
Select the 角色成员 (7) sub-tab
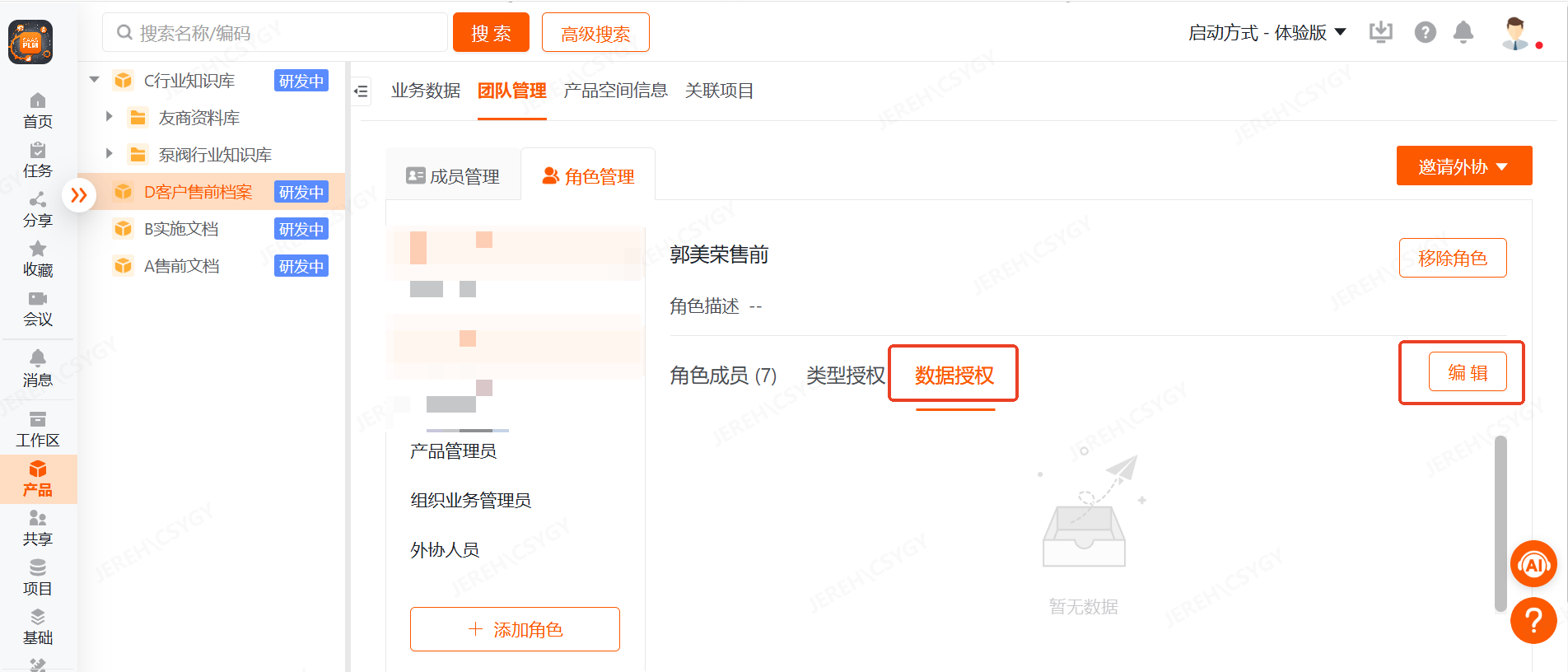coord(723,376)
